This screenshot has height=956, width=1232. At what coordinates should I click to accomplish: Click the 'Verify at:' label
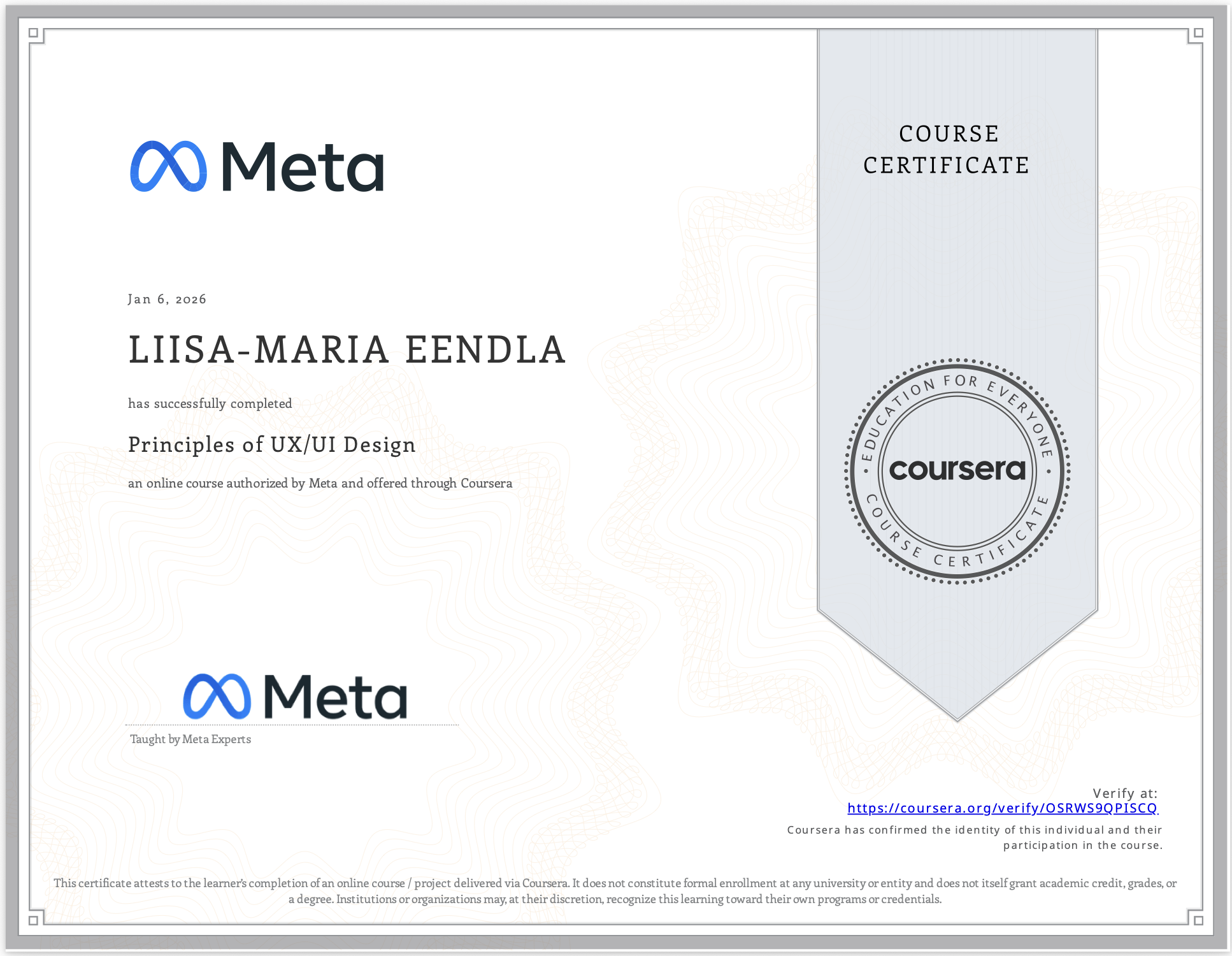1125,793
